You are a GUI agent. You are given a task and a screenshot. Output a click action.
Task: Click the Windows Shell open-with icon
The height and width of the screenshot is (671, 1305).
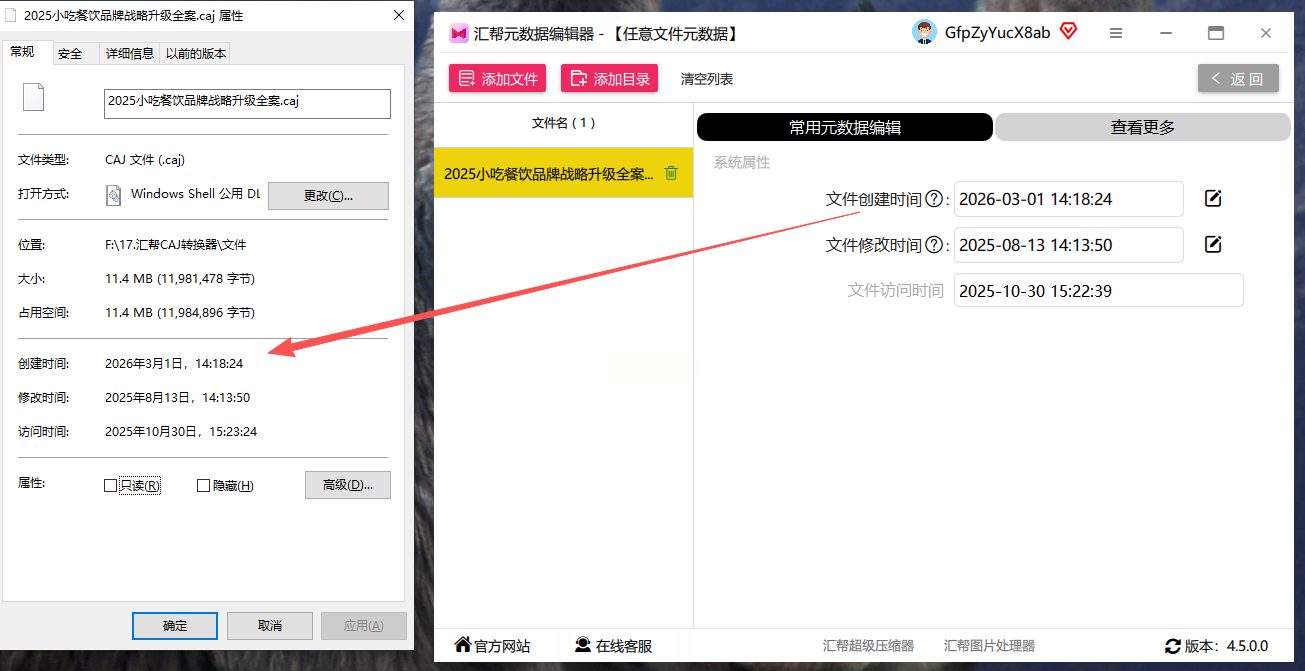pyautogui.click(x=114, y=194)
